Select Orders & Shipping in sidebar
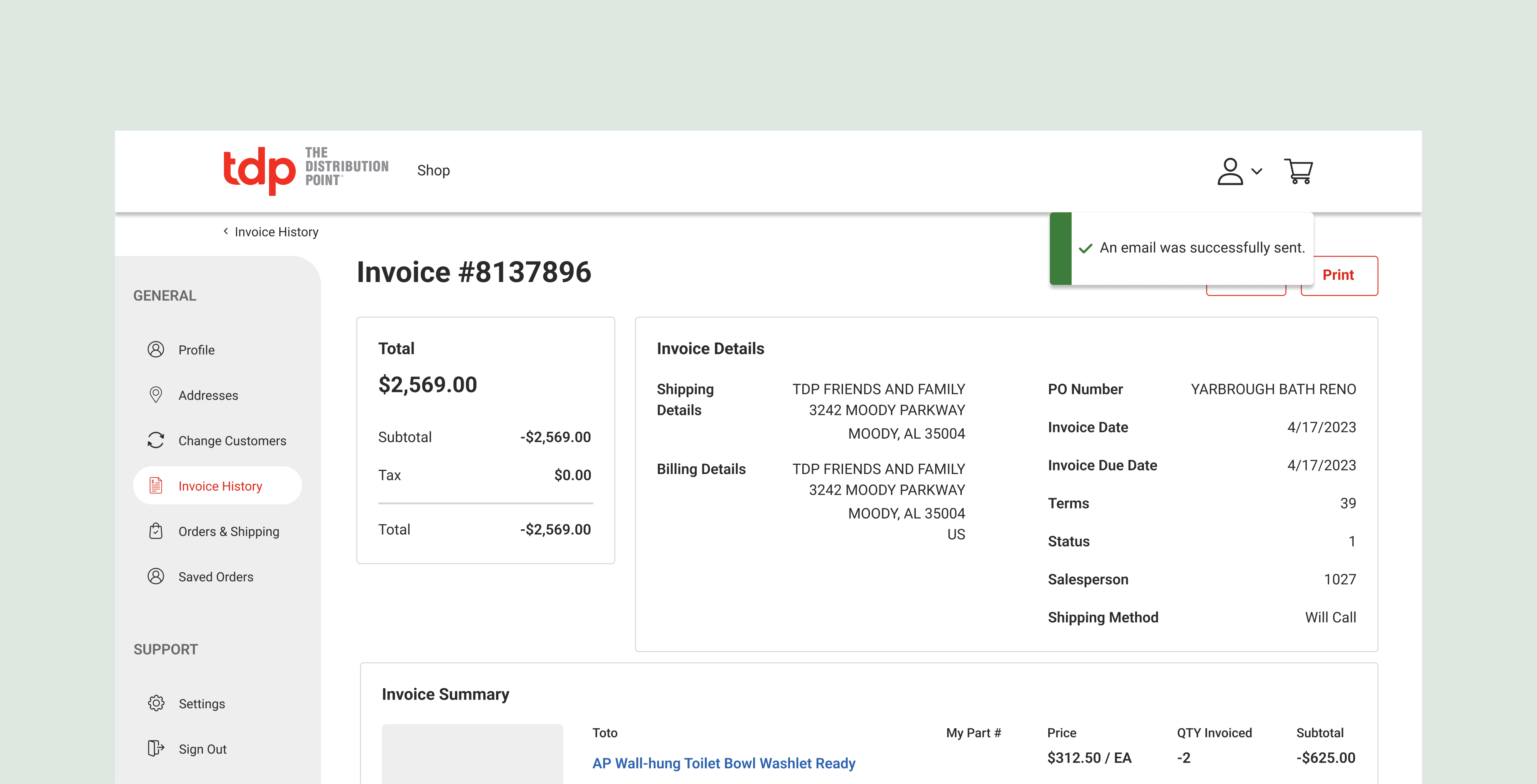The width and height of the screenshot is (1537, 784). click(229, 531)
